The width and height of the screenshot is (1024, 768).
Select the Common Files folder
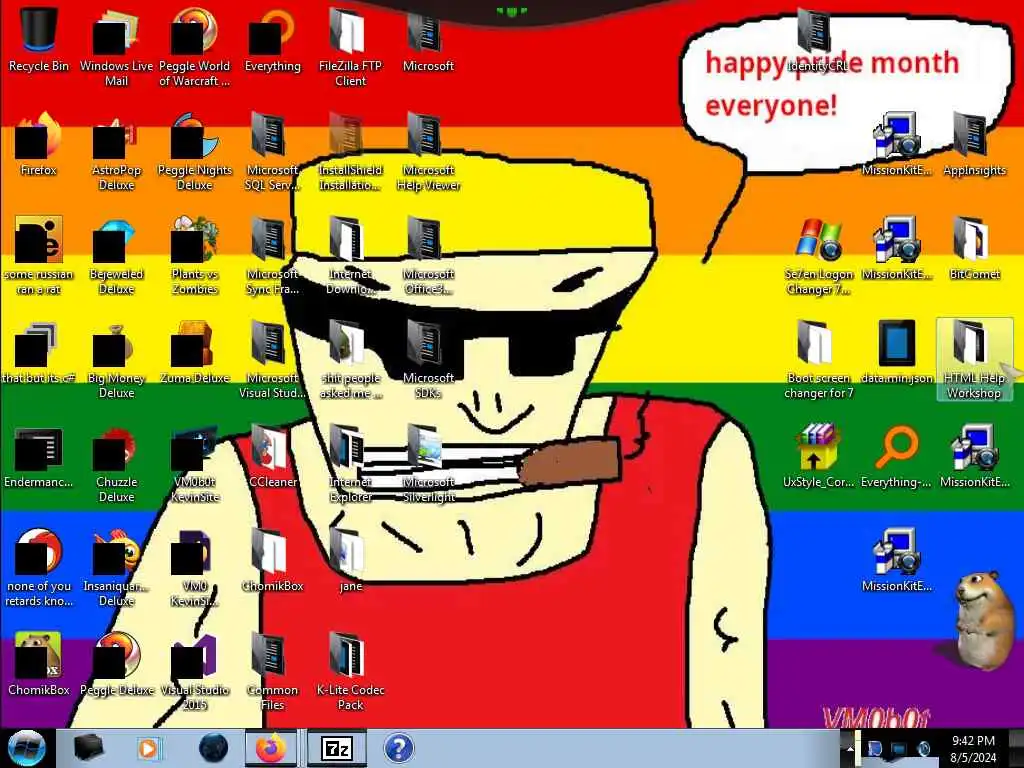(272, 671)
